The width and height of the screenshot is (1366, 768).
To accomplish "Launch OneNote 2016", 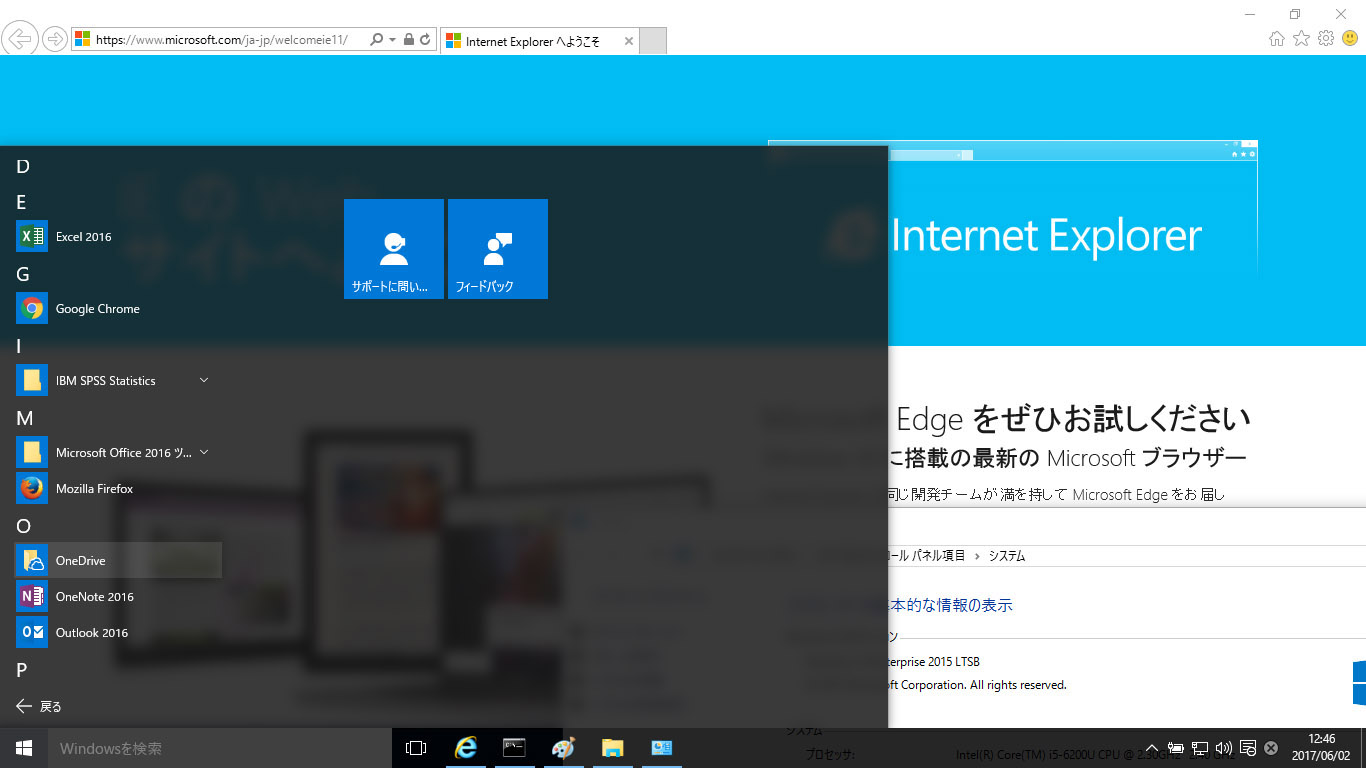I will tap(119, 597).
